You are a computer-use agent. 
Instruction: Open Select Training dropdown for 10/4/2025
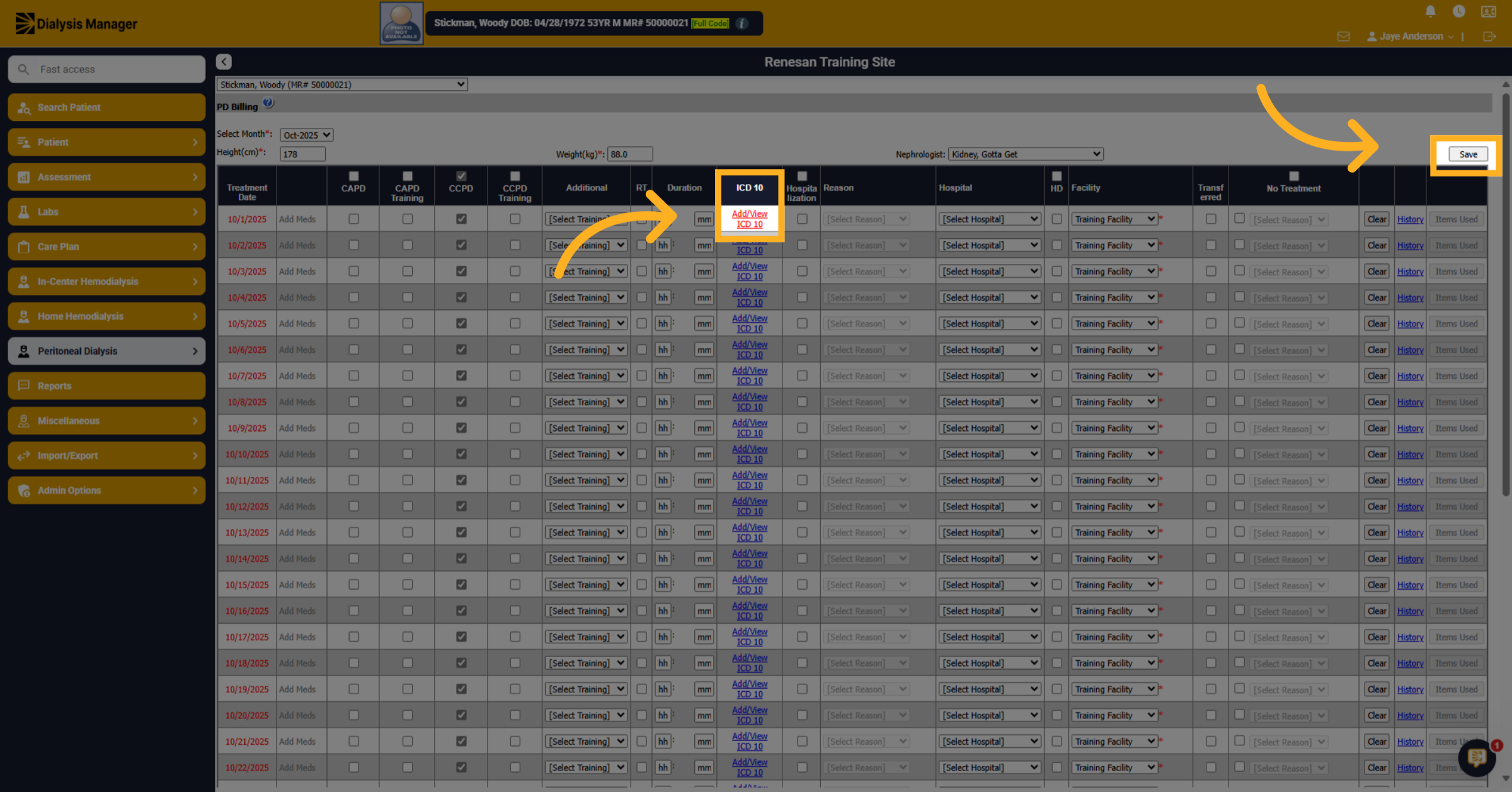click(x=586, y=297)
